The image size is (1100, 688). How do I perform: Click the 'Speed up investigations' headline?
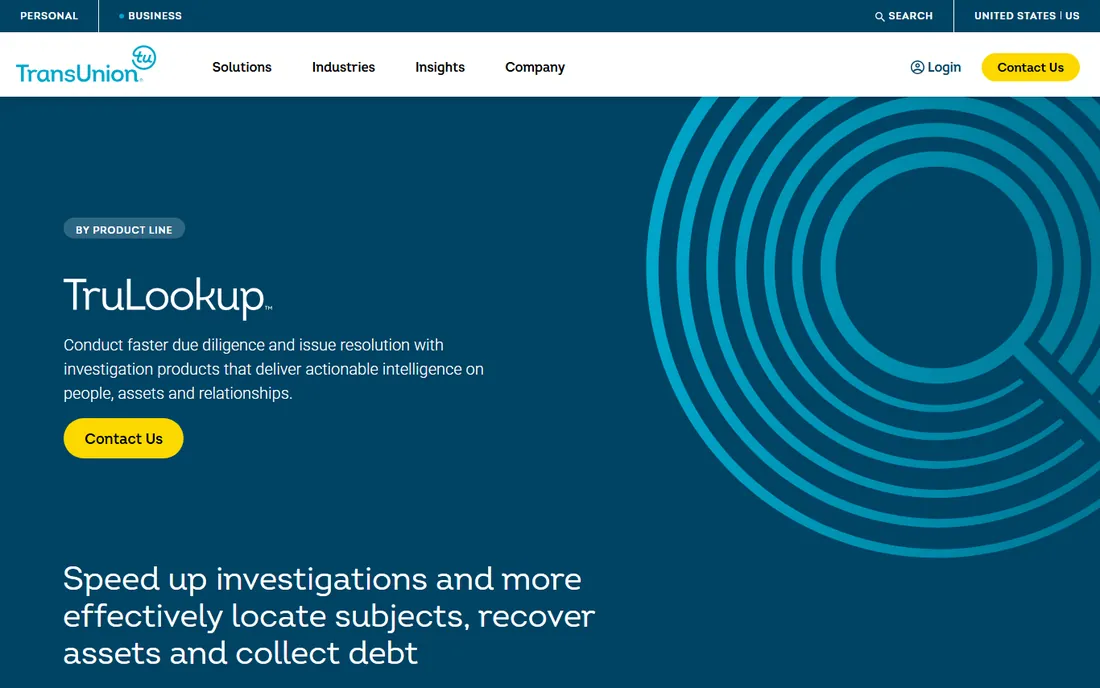[329, 616]
